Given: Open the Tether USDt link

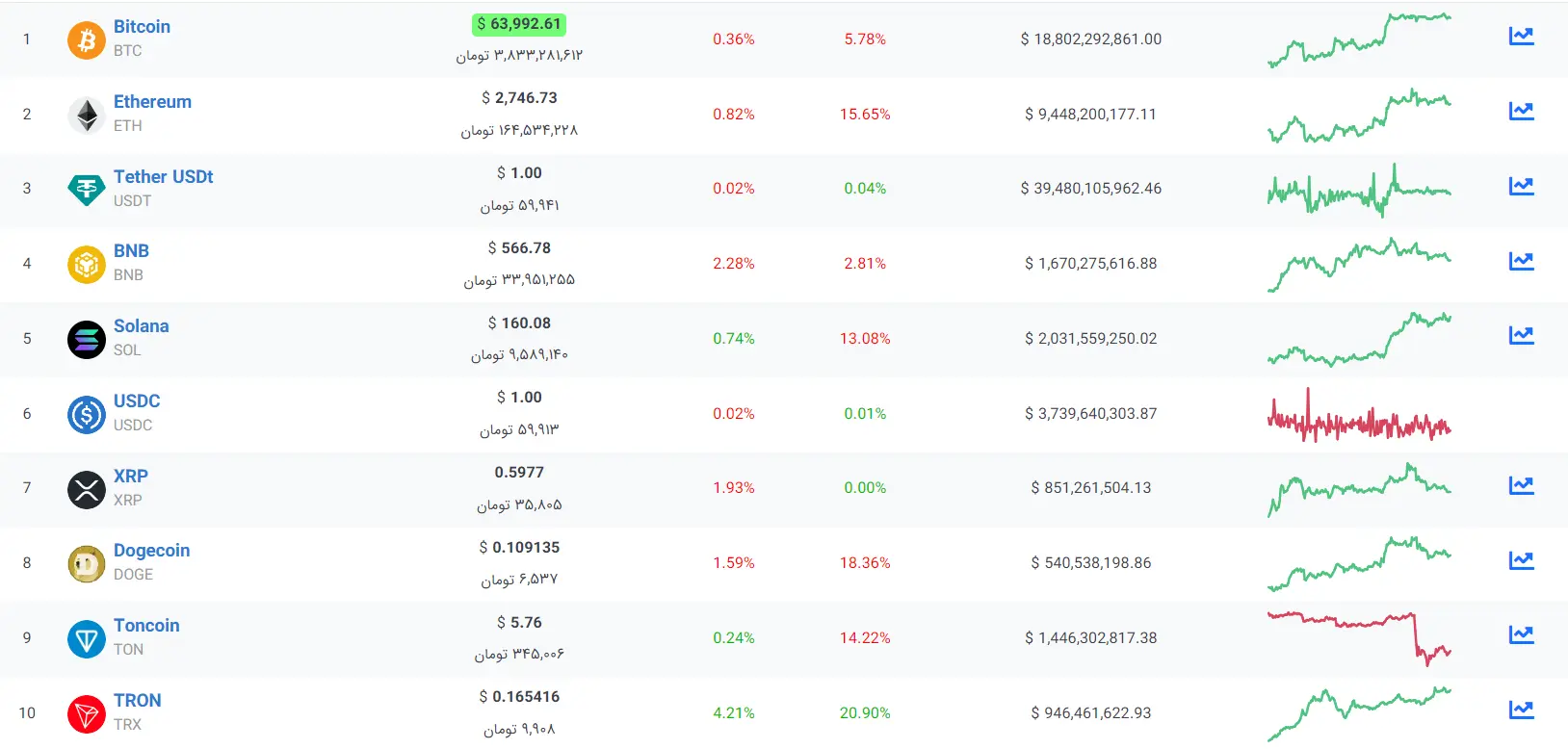Looking at the screenshot, I should (163, 177).
